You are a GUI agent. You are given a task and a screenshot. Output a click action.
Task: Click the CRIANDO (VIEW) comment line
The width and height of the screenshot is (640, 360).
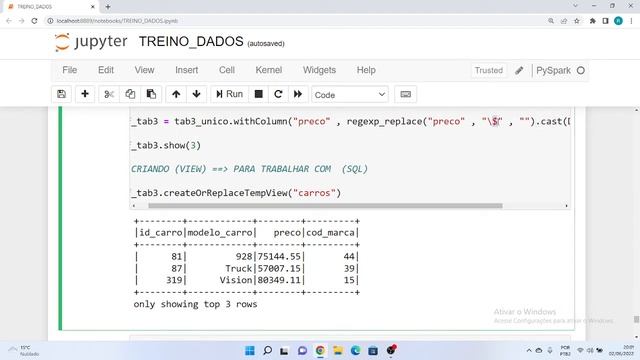249,169
